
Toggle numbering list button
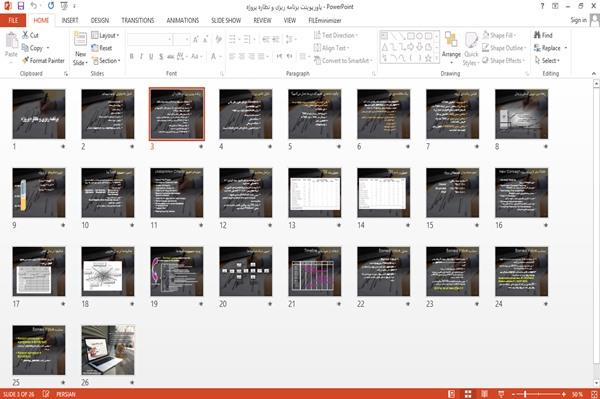248,39
